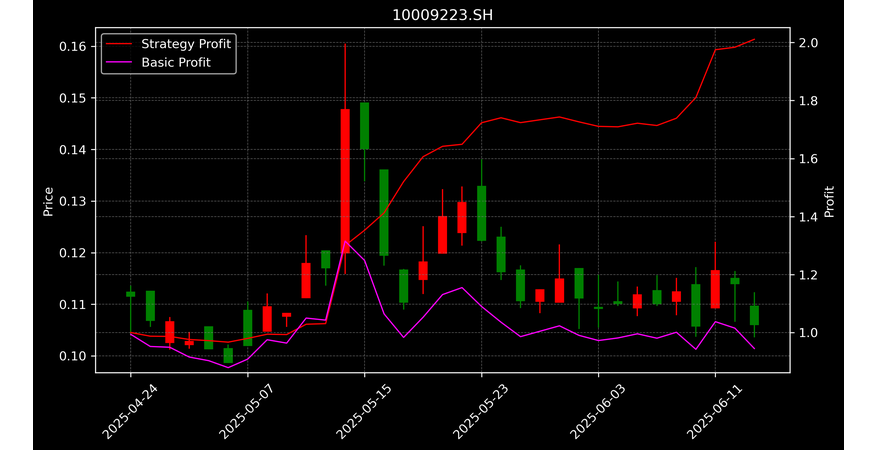Select the Basic Profit legend entry

(158, 62)
